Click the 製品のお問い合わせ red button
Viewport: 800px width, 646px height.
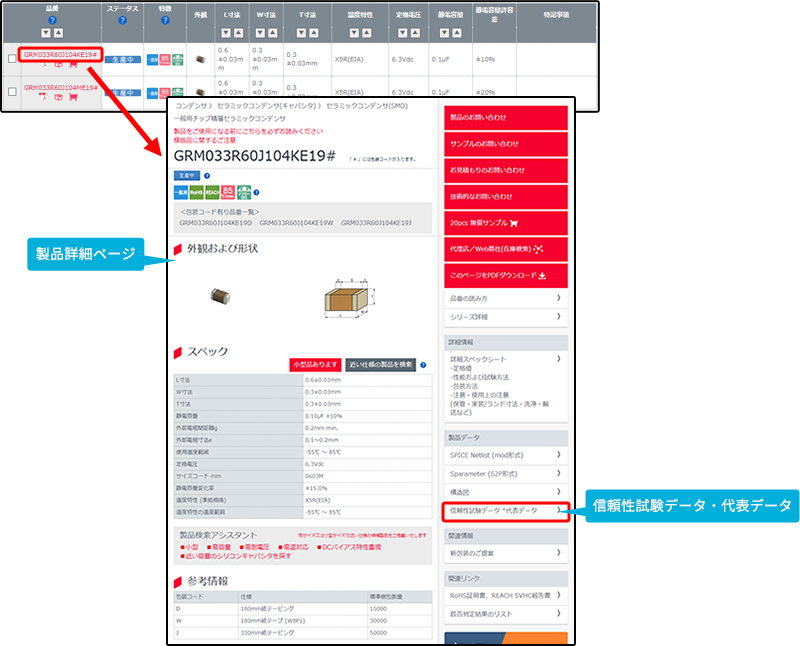click(x=505, y=117)
